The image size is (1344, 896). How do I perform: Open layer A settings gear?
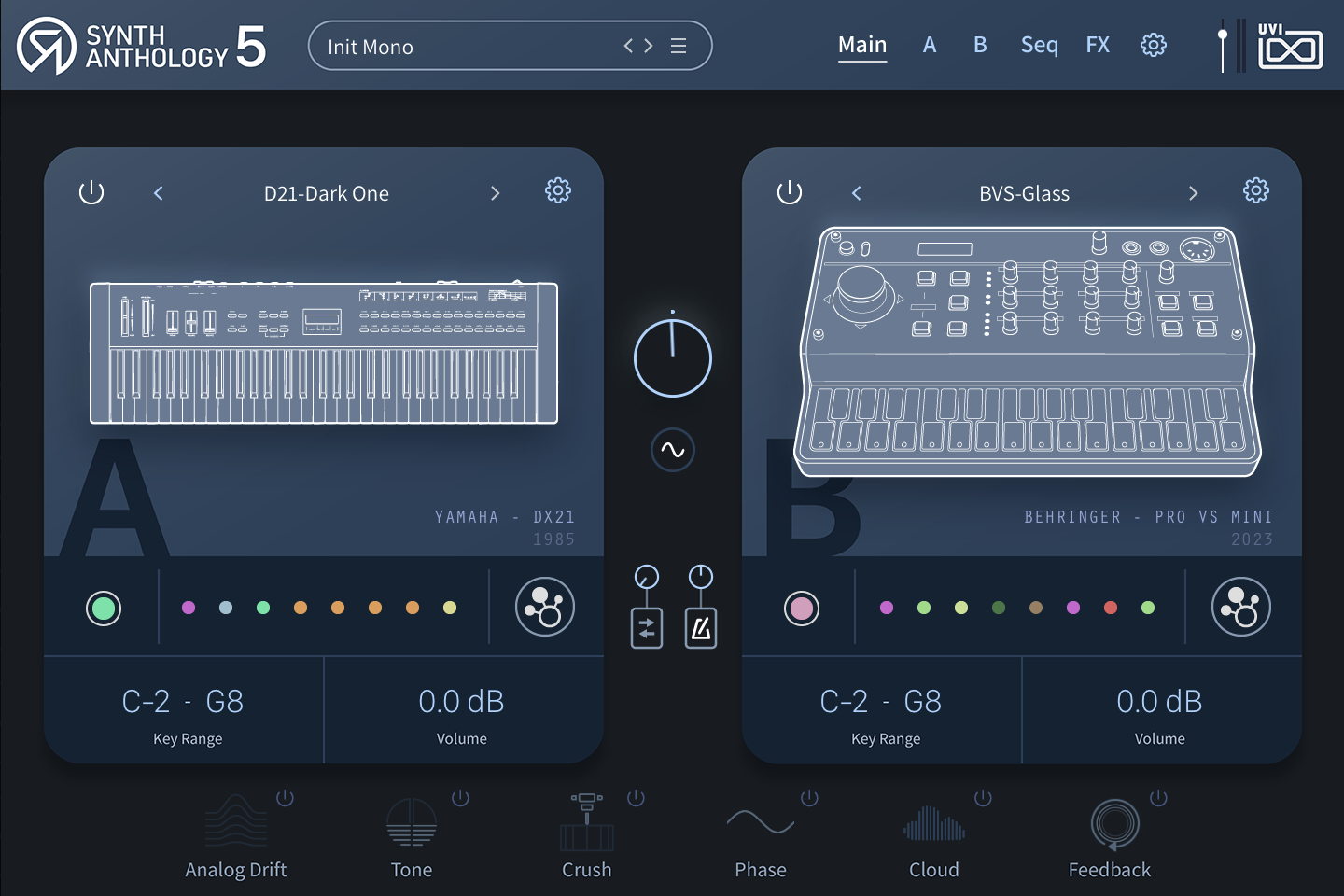pyautogui.click(x=558, y=191)
